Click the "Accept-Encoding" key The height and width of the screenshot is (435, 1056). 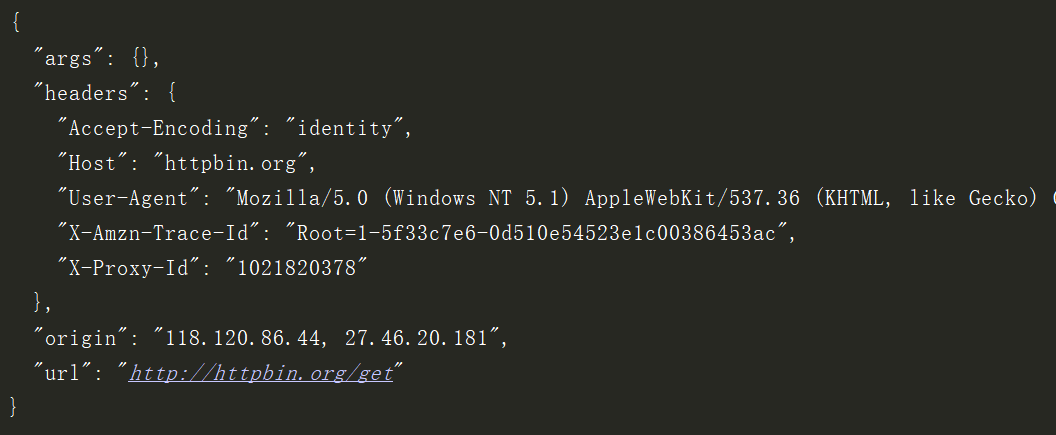pos(157,128)
